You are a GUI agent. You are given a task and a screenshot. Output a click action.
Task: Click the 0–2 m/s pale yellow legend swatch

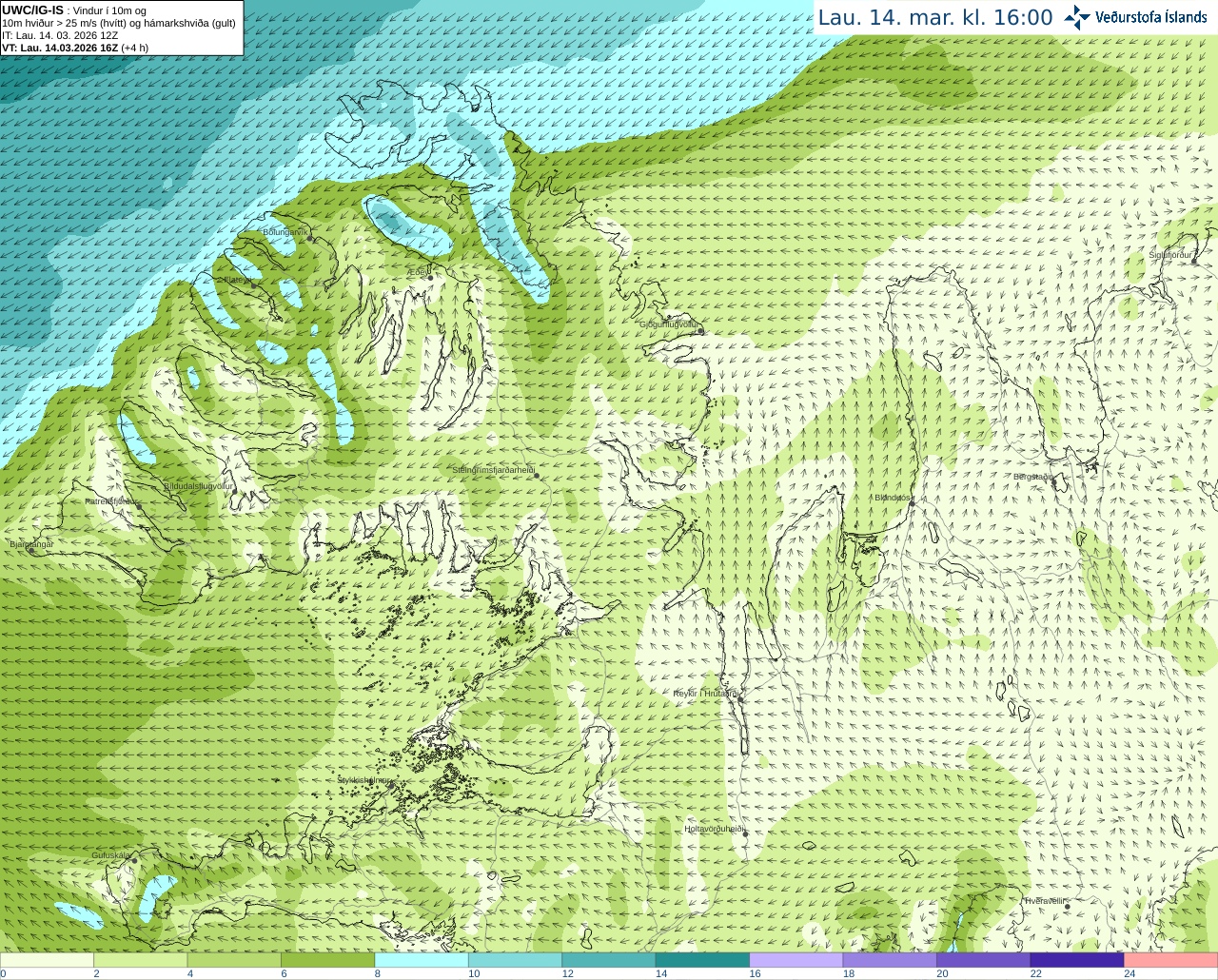(x=47, y=960)
